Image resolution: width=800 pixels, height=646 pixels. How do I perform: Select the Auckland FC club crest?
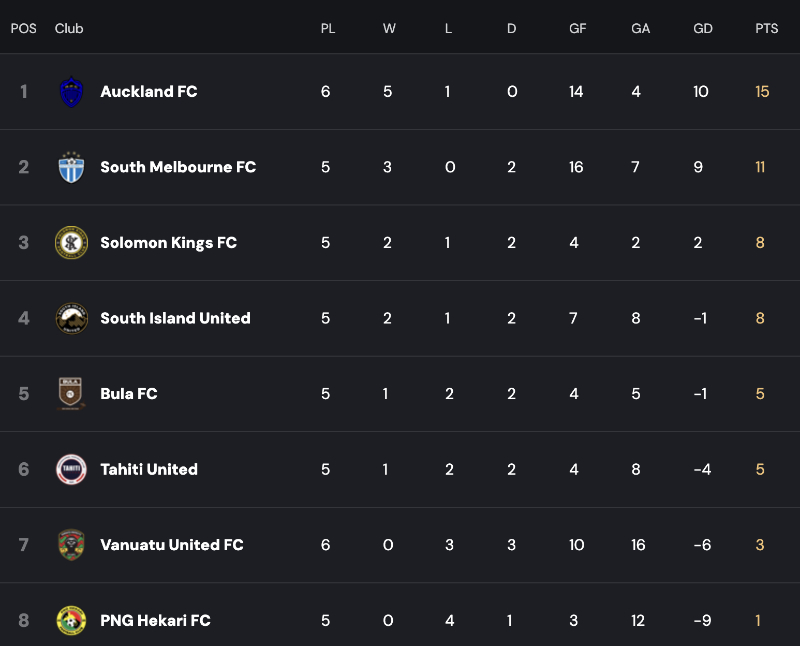pos(71,91)
